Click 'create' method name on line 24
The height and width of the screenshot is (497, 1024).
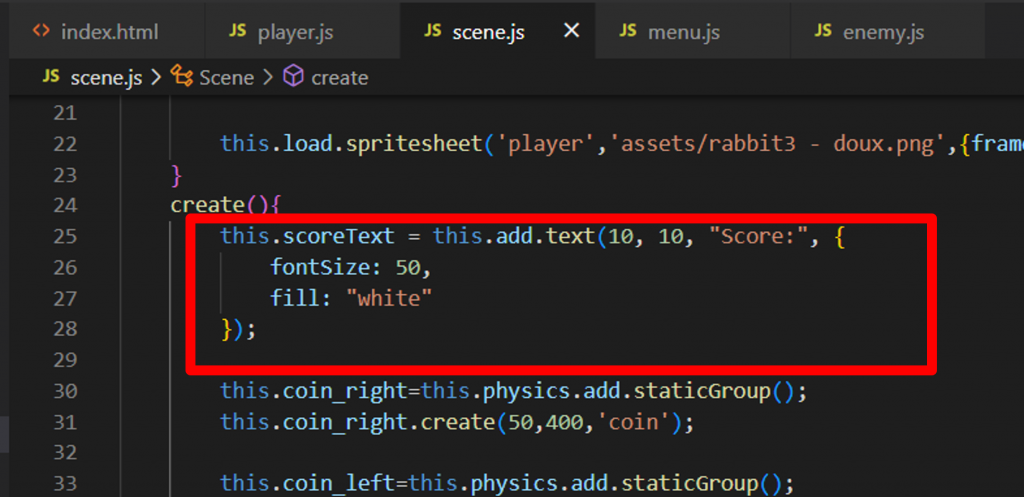pos(207,205)
